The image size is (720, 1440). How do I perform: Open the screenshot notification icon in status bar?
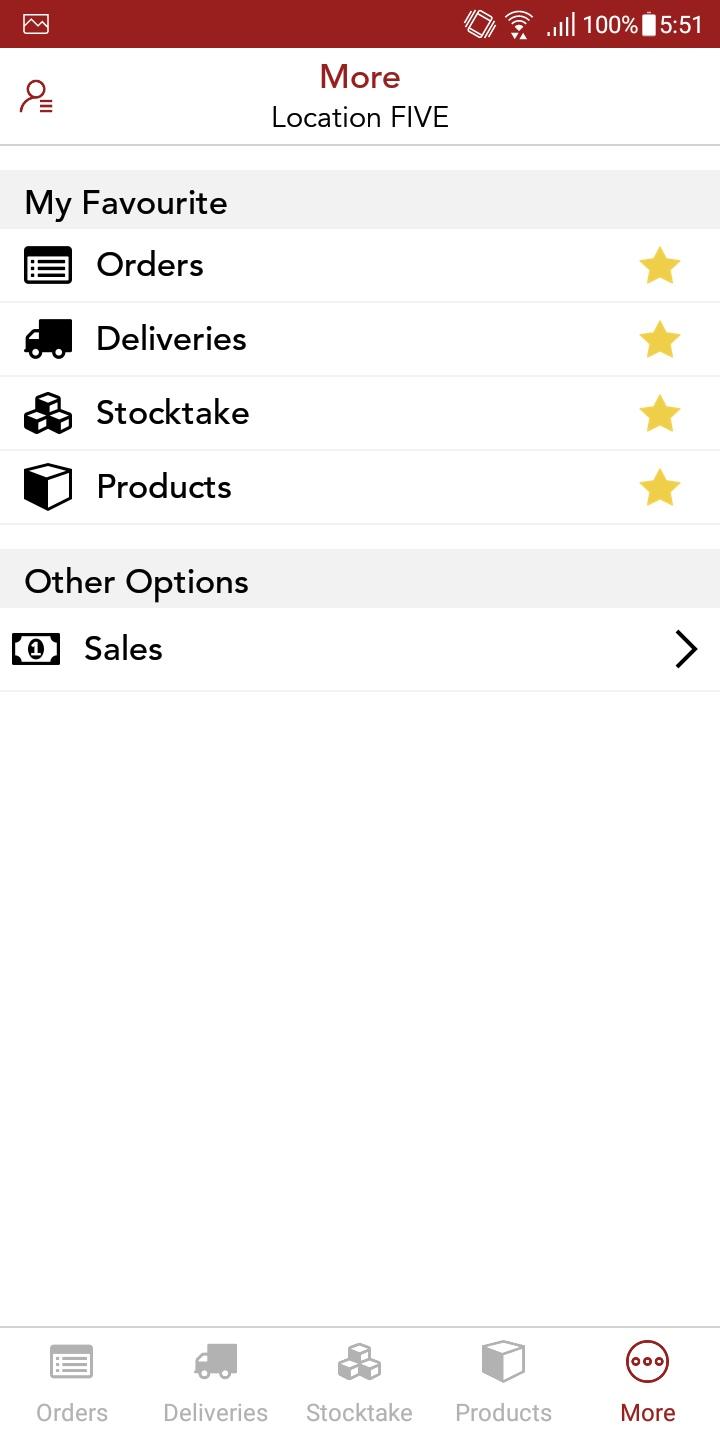(x=36, y=24)
